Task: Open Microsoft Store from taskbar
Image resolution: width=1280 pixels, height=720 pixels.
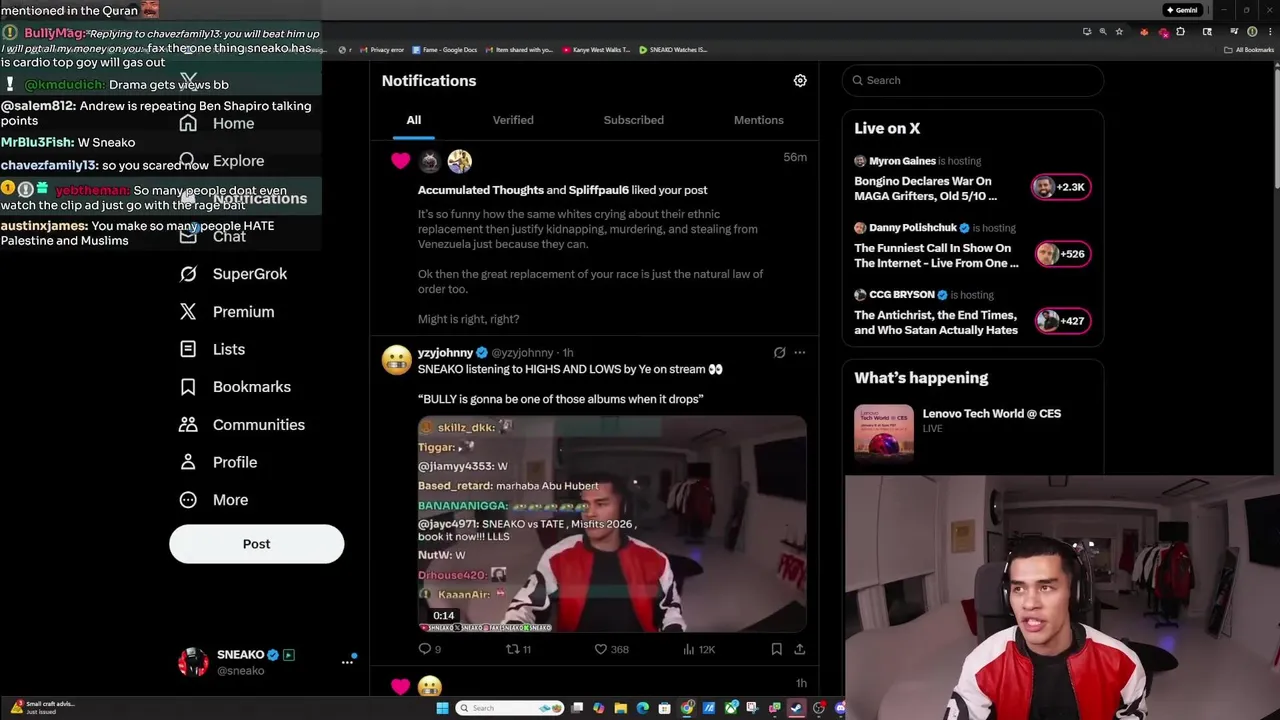Action: (664, 708)
